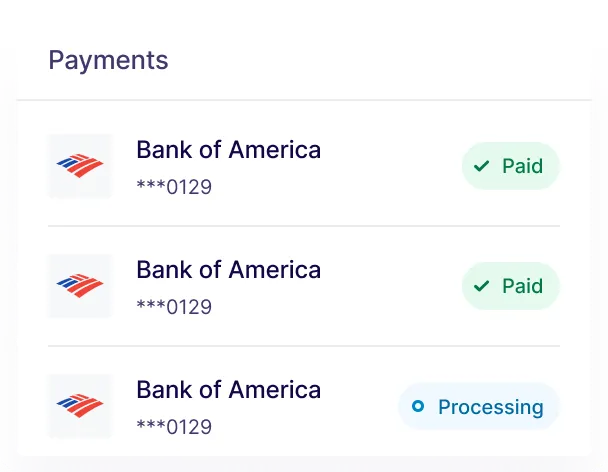Click the "Paid" text in the first badge
The image size is (608, 472).
(522, 166)
